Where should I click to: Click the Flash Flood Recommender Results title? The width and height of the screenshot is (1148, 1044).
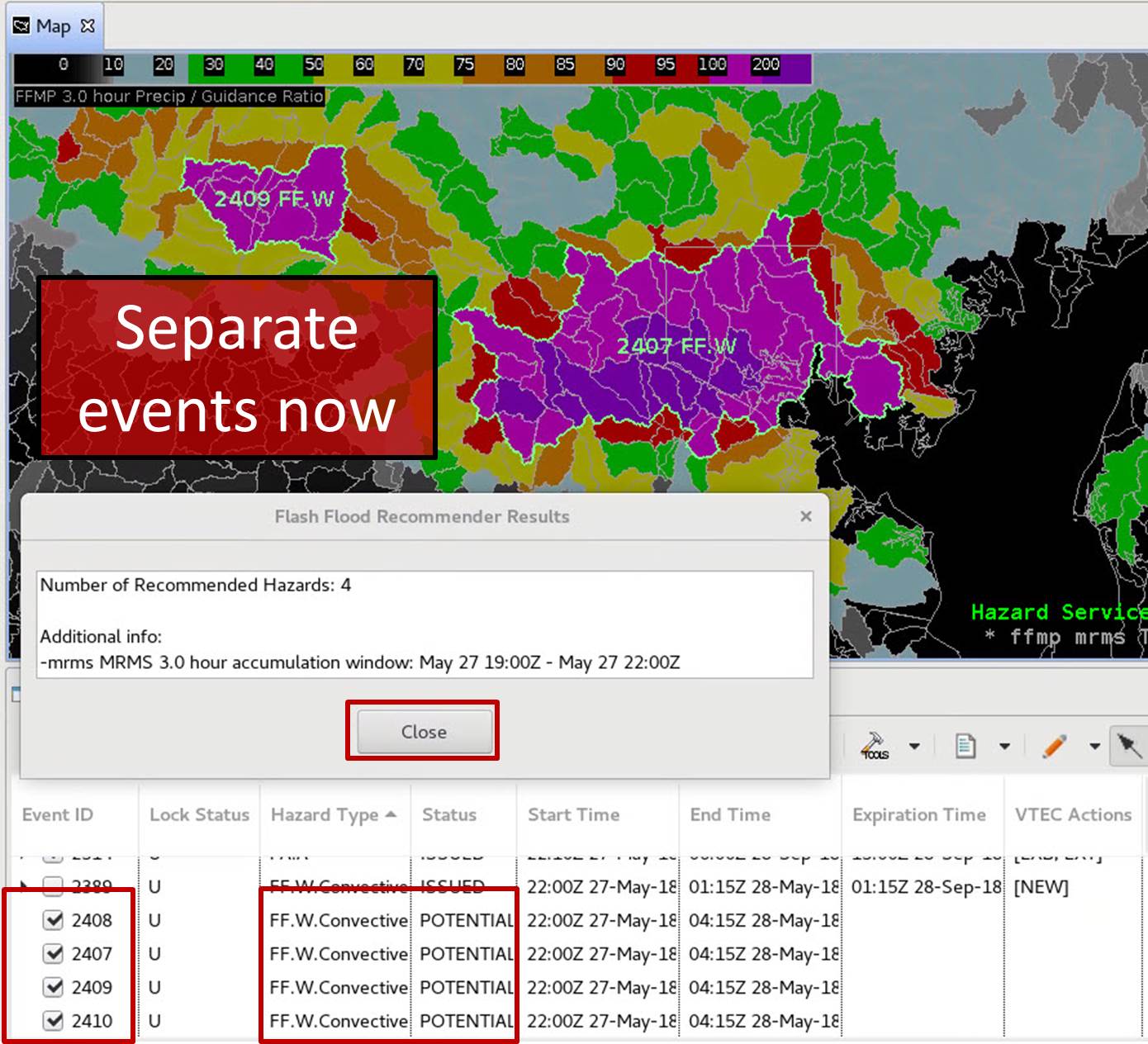422,516
